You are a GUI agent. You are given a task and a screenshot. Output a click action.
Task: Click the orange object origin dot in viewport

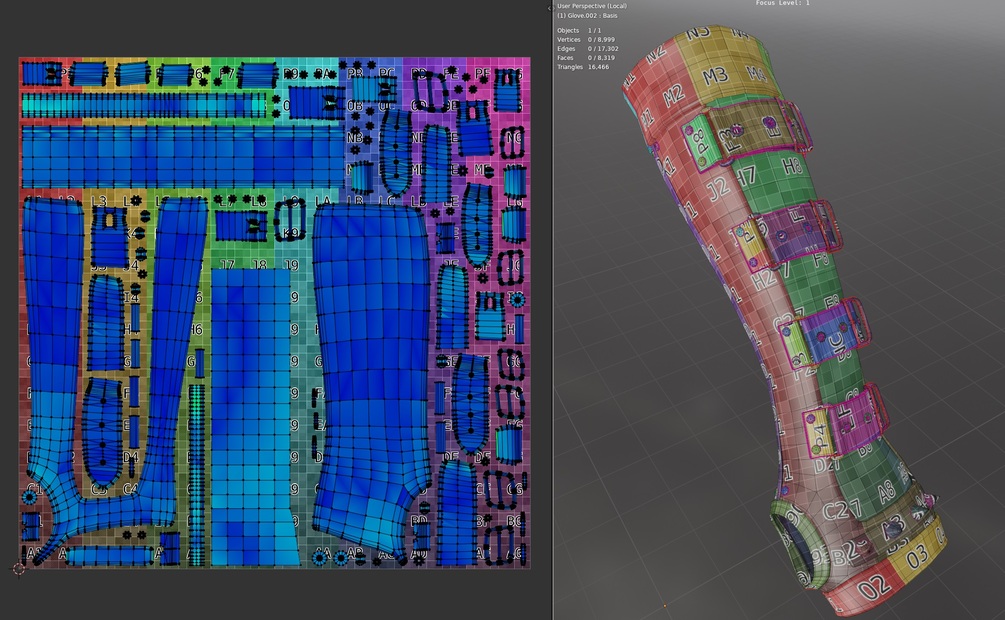(665, 605)
